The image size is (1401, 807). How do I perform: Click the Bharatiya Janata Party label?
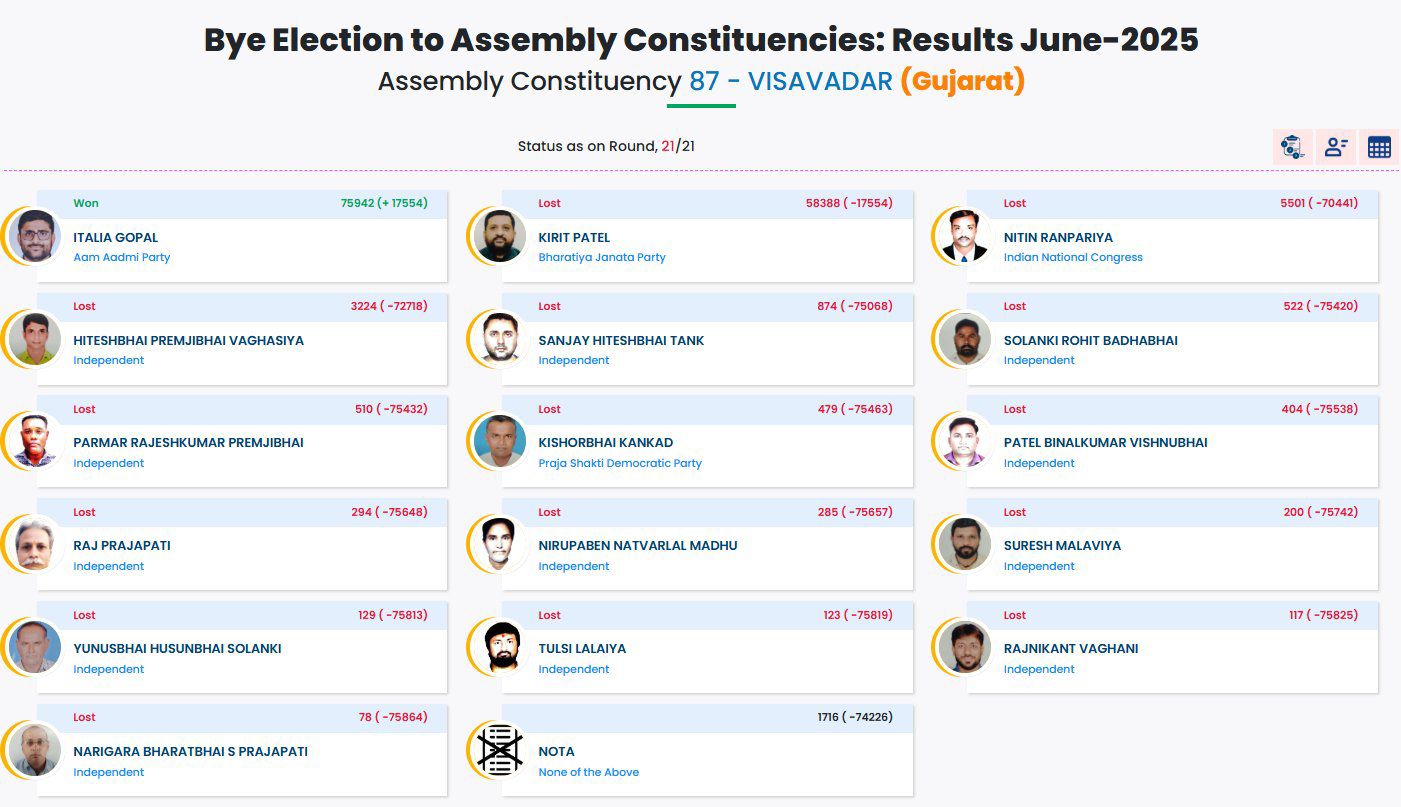pyautogui.click(x=602, y=257)
